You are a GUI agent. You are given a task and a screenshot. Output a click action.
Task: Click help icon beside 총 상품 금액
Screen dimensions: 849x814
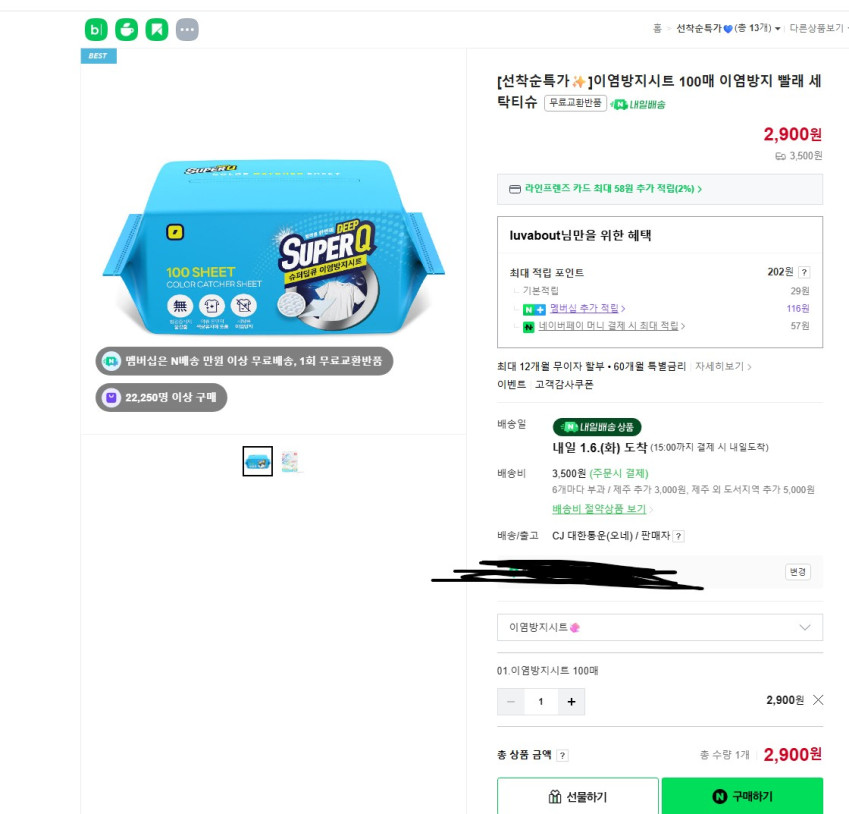(562, 756)
